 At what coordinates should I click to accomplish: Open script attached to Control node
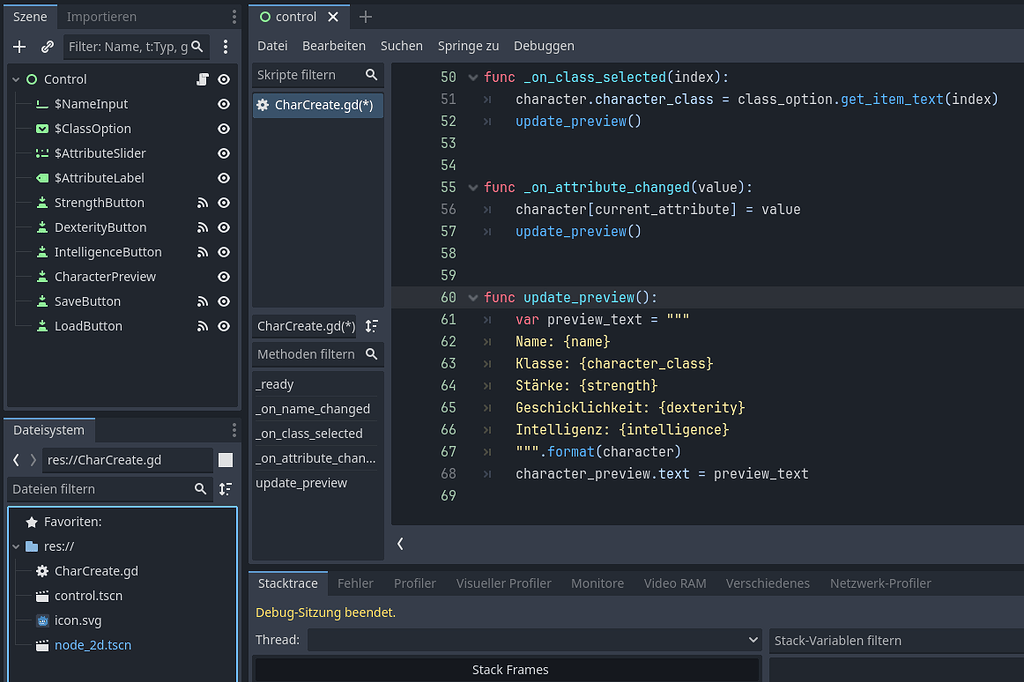[202, 79]
